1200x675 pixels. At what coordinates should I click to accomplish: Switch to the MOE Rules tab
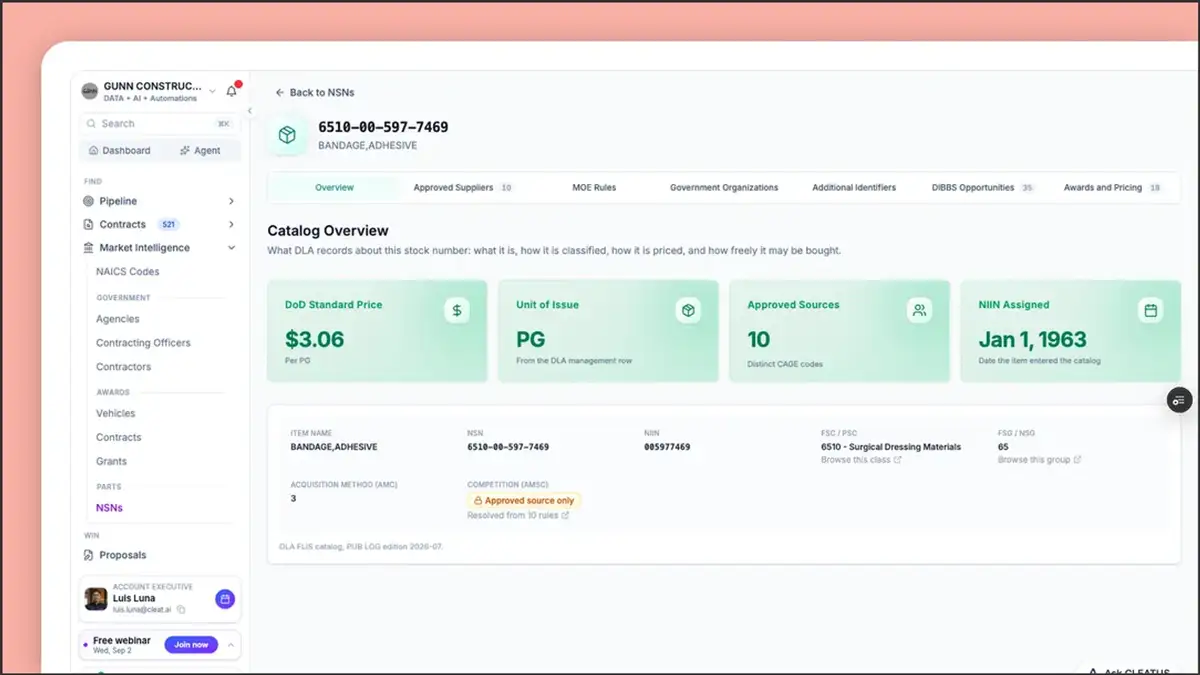tap(594, 188)
